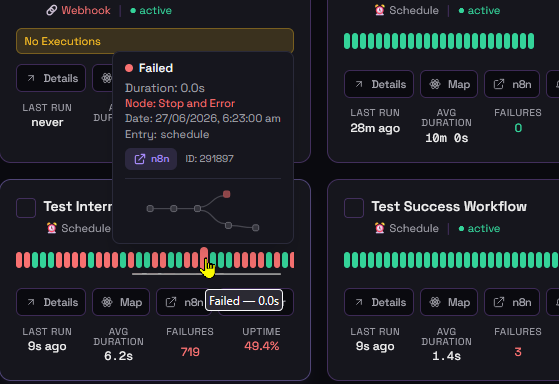Click the Map atom icon on the Test Success Workflow card

(435, 302)
